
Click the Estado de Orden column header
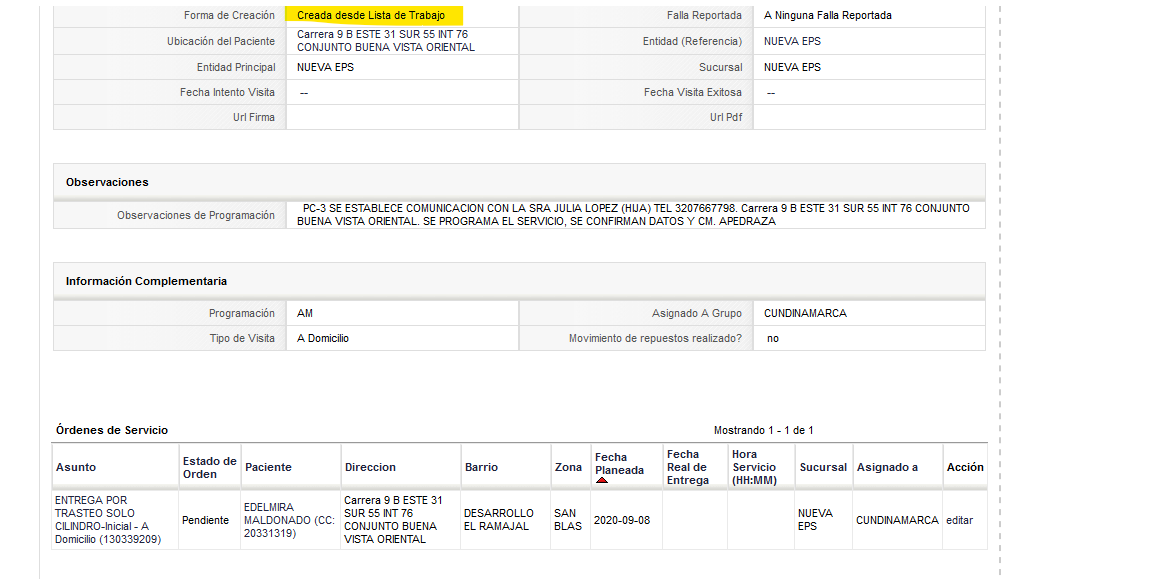coord(209,467)
